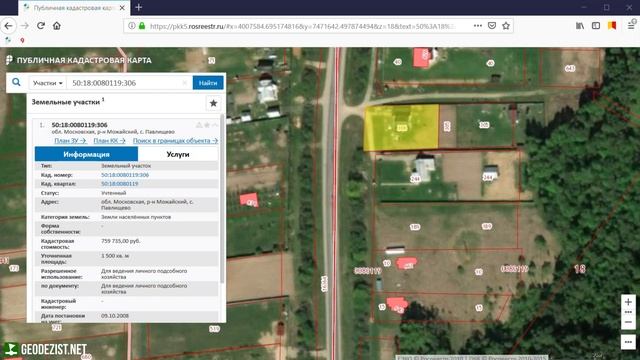
Task: Click the result card star icon for 50:18:0080119:306
Action: tap(207, 125)
